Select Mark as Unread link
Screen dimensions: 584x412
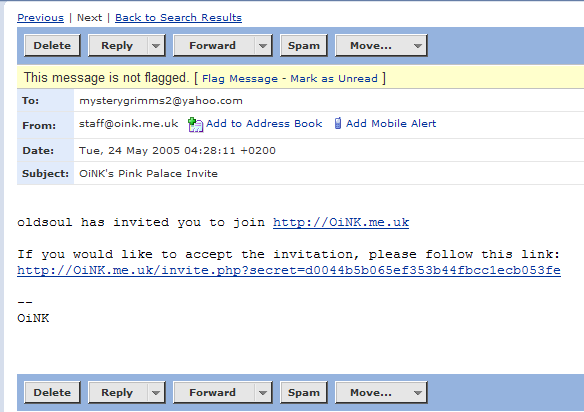tap(334, 79)
